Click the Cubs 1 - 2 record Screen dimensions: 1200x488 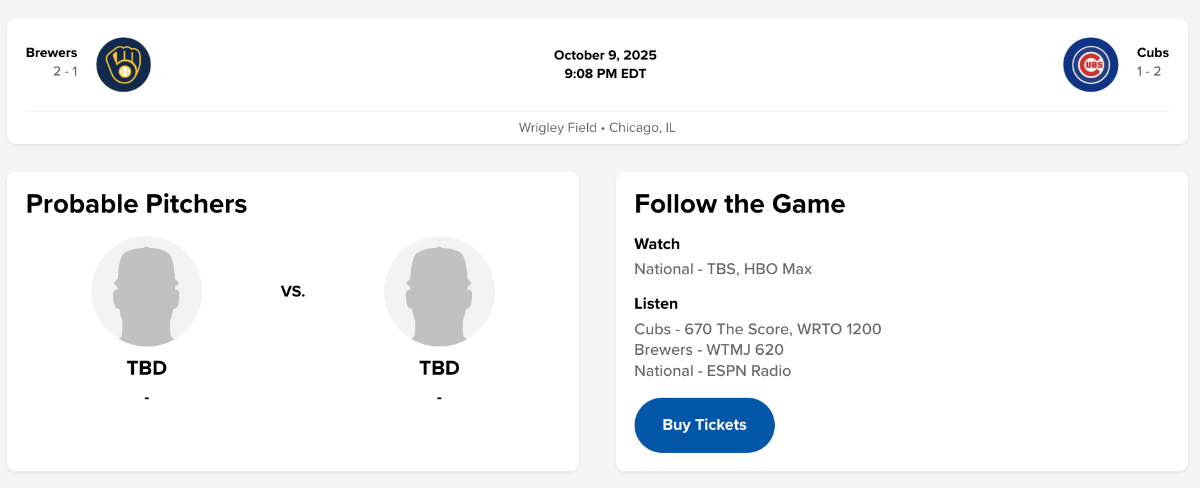[x=1148, y=72]
